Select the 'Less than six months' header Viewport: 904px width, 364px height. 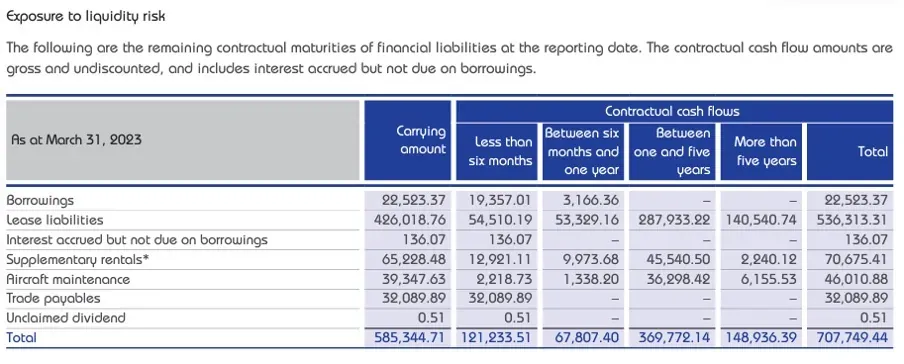498,151
